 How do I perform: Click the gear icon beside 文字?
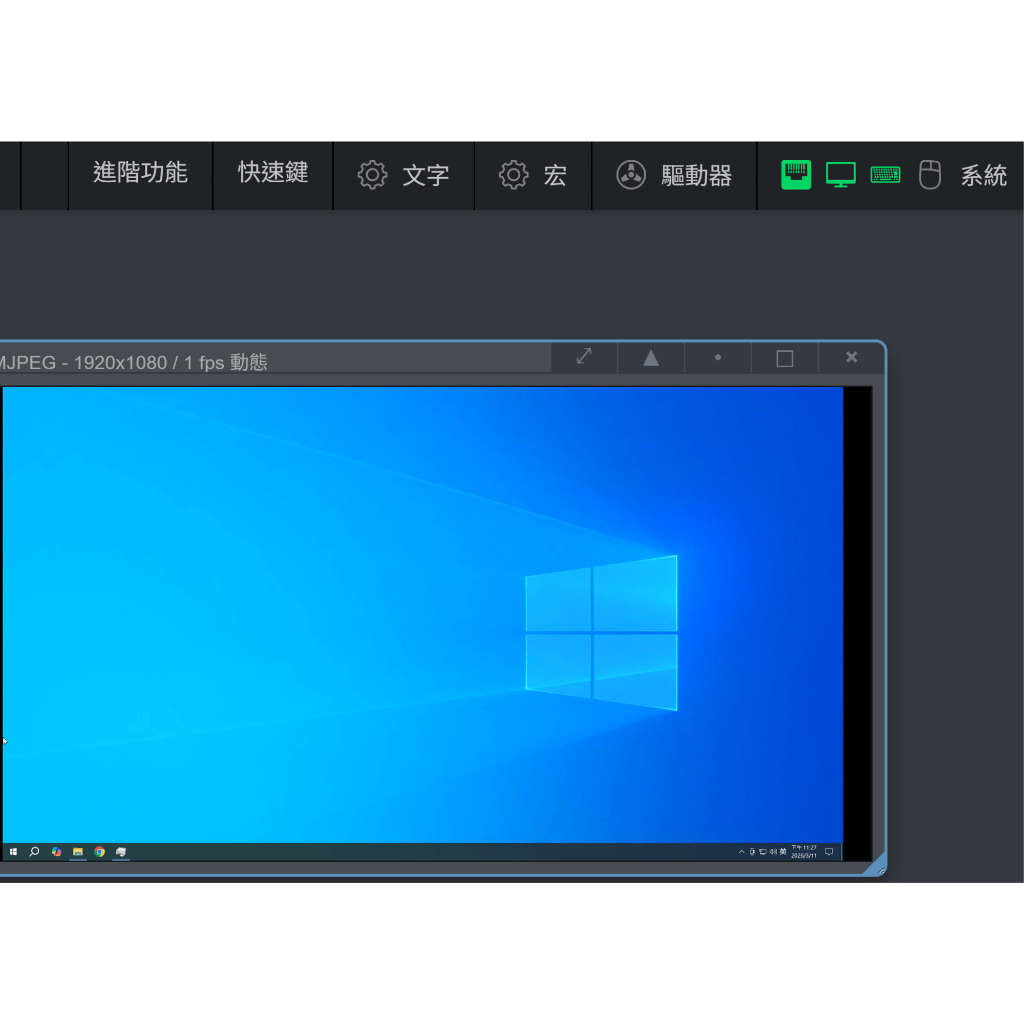[372, 175]
